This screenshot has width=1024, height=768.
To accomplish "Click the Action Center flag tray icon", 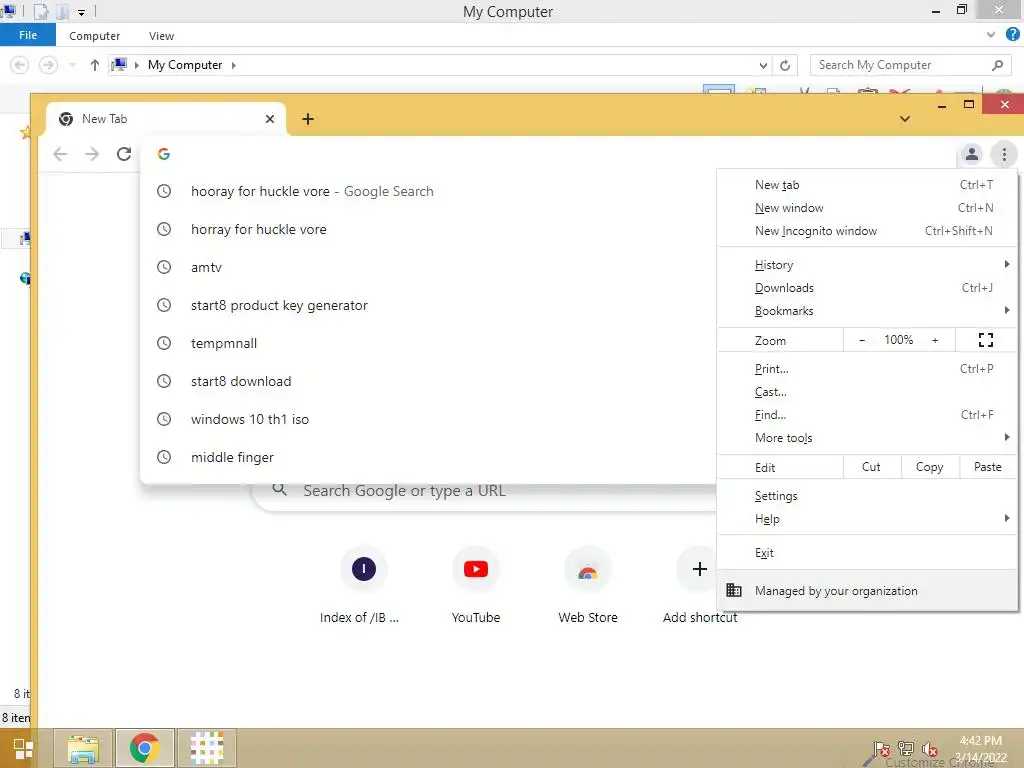I will (x=881, y=749).
